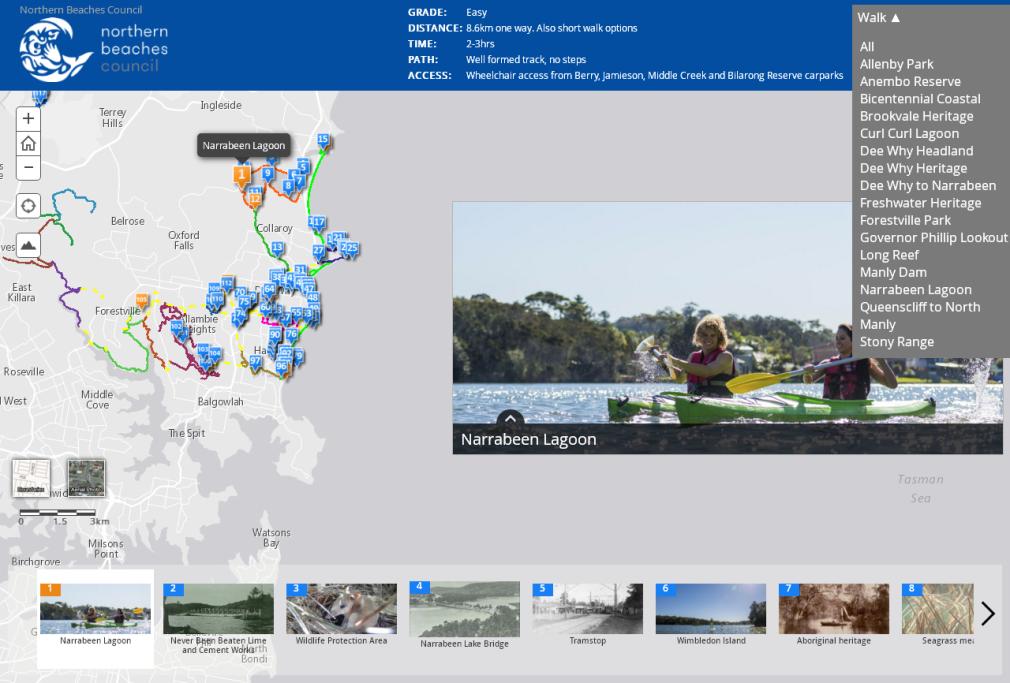Reset map to home extent
The width and height of the screenshot is (1010, 683).
coord(28,143)
